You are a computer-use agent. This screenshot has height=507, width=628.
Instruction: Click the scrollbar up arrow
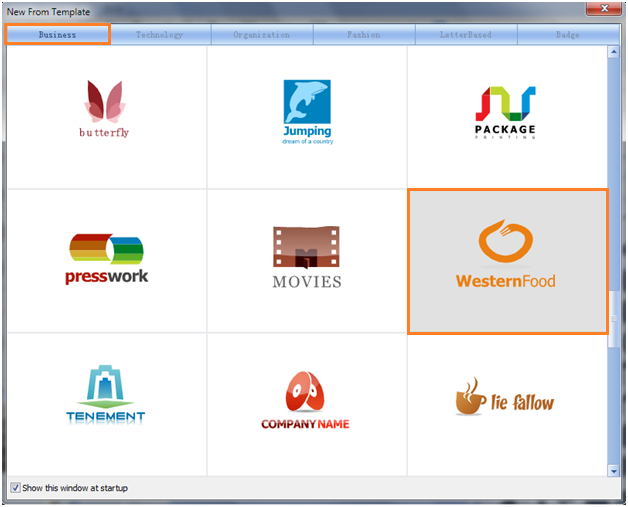pos(614,52)
